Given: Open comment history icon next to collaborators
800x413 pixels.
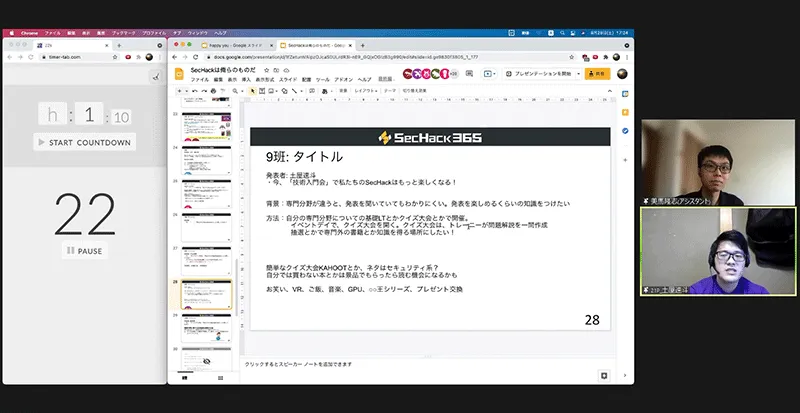Looking at the screenshot, I should pyautogui.click(x=469, y=74).
